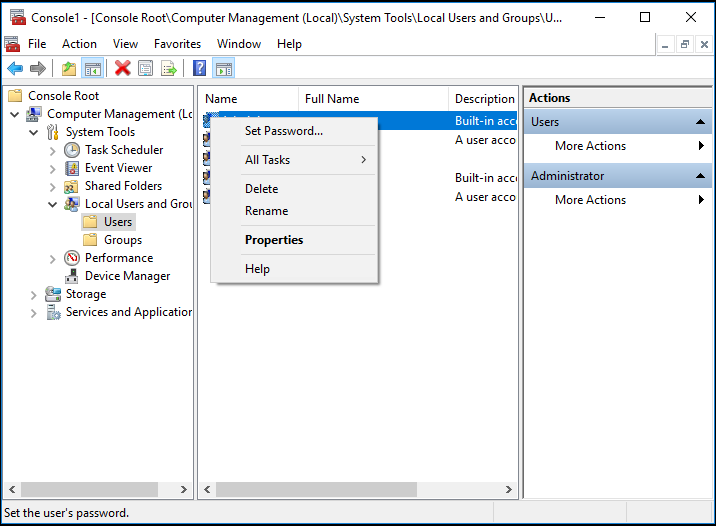716x526 pixels.
Task: Choose Set Password from context menu
Action: point(284,131)
